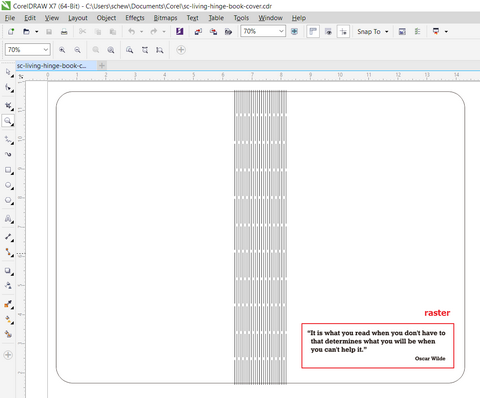Image resolution: width=480 pixels, height=398 pixels.
Task: Toggle Show Guidelines button
Action: (343, 32)
